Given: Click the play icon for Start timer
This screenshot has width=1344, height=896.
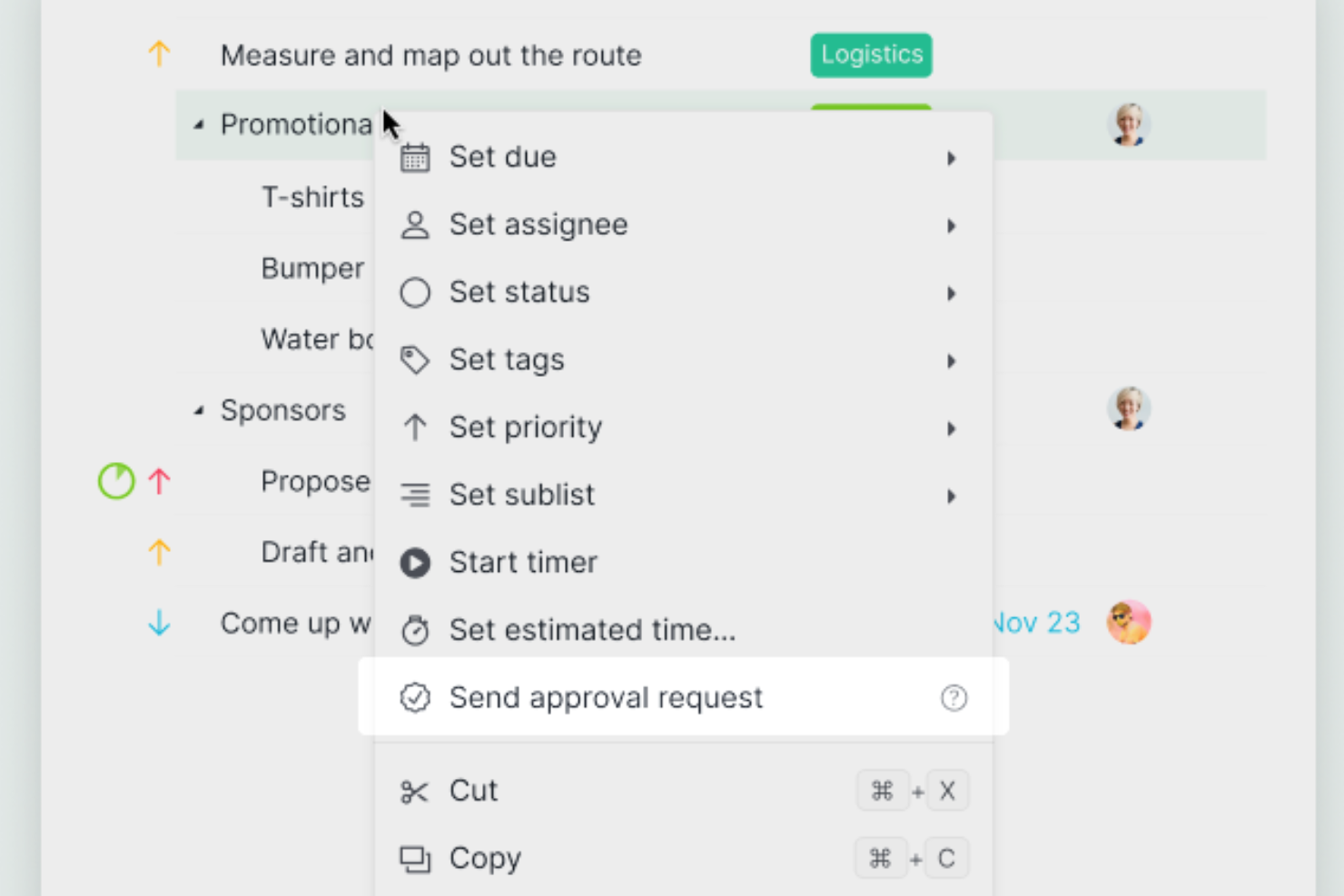Looking at the screenshot, I should [415, 563].
